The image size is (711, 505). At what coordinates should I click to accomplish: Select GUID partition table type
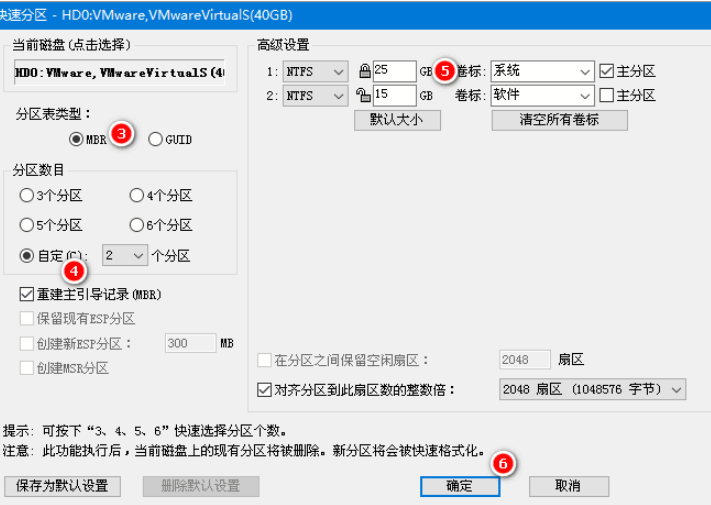click(155, 139)
